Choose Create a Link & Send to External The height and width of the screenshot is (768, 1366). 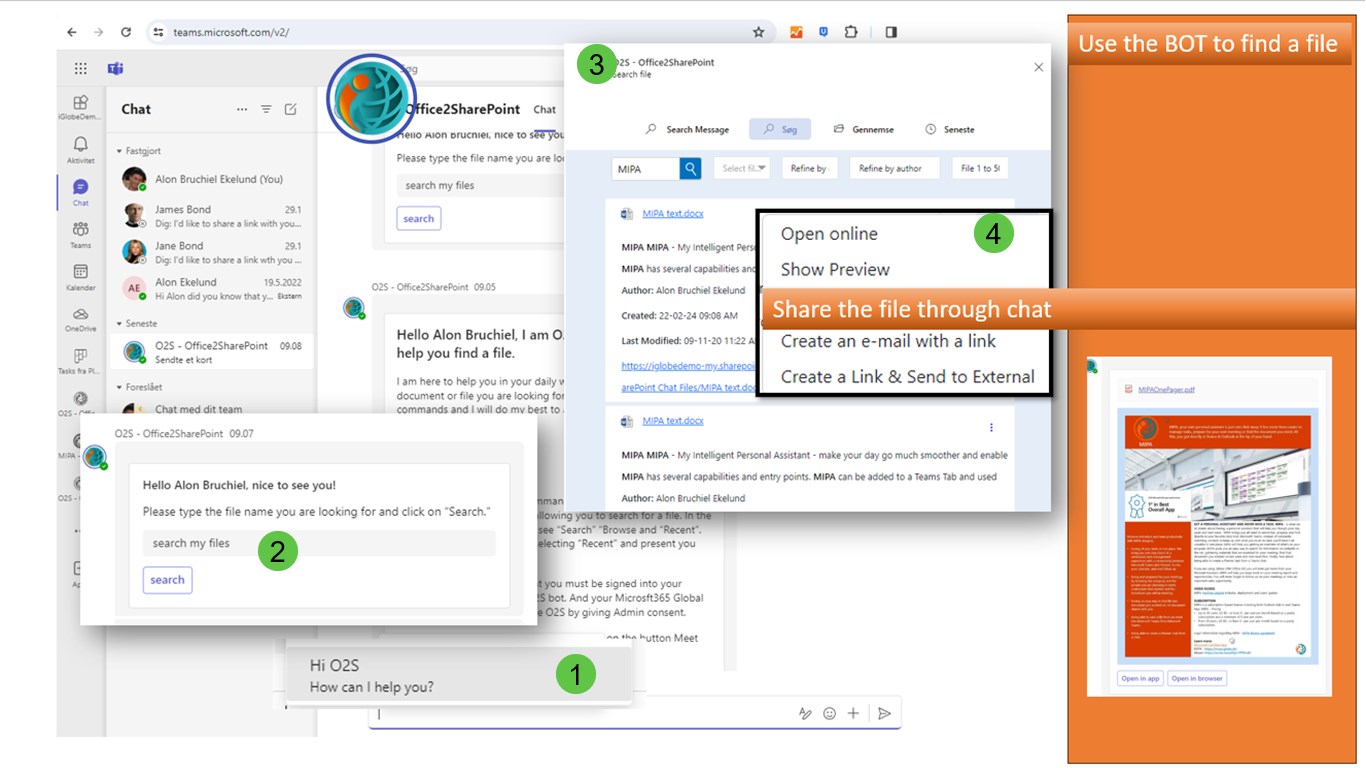[x=907, y=376]
